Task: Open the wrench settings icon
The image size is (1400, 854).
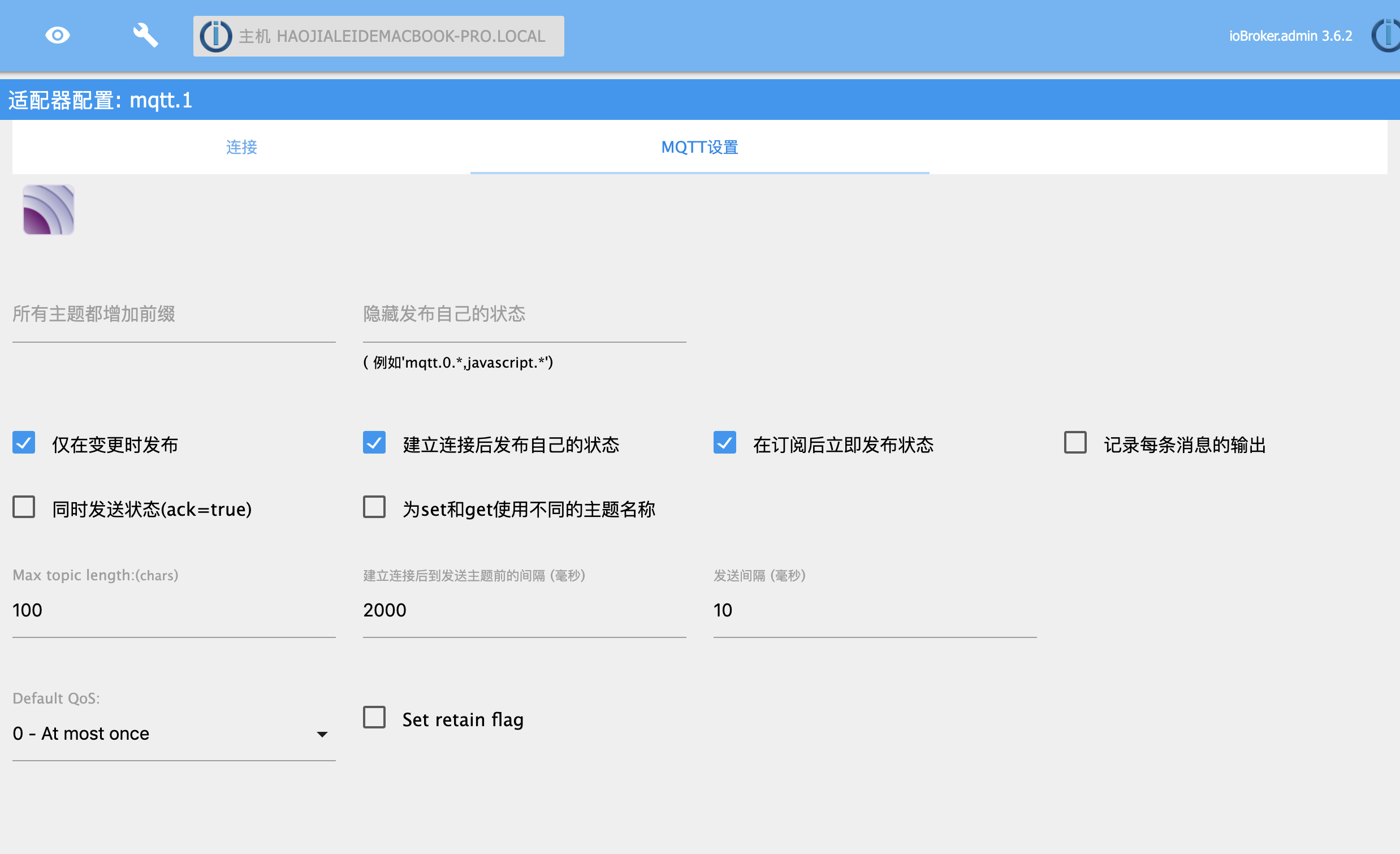Action: tap(145, 36)
